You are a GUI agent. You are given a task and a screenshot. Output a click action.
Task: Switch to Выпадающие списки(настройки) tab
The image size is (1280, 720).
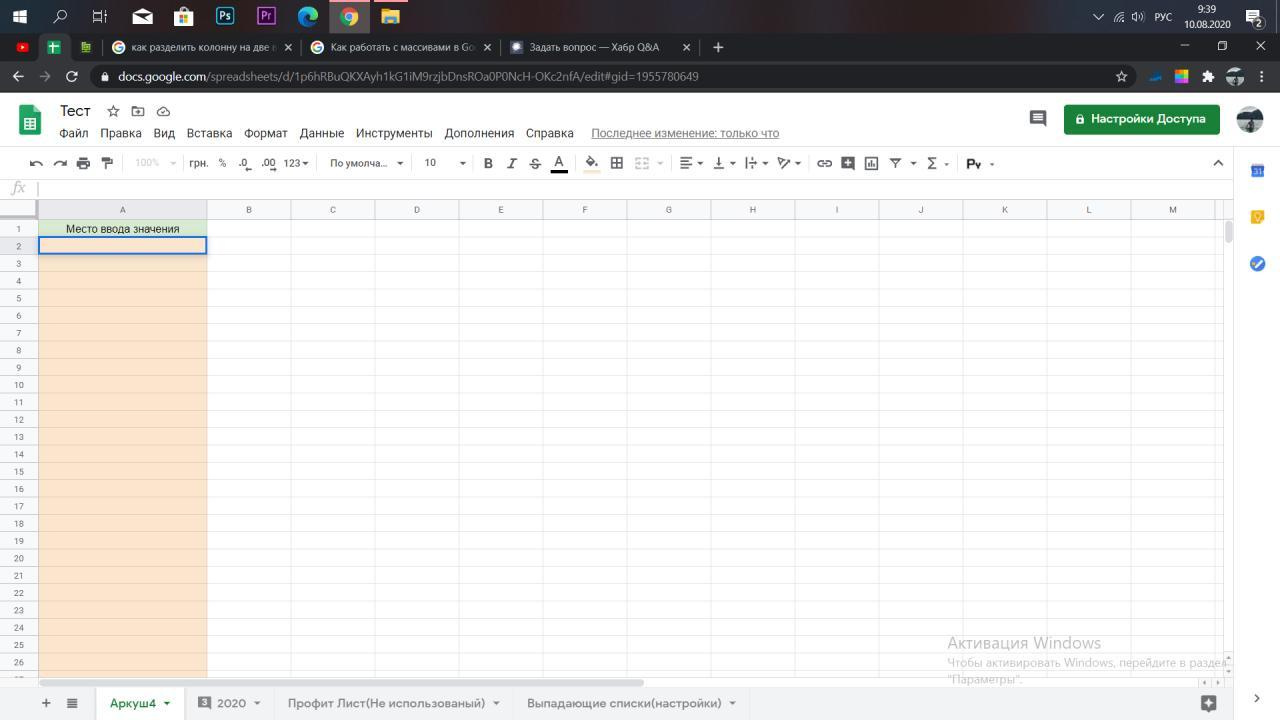click(624, 703)
